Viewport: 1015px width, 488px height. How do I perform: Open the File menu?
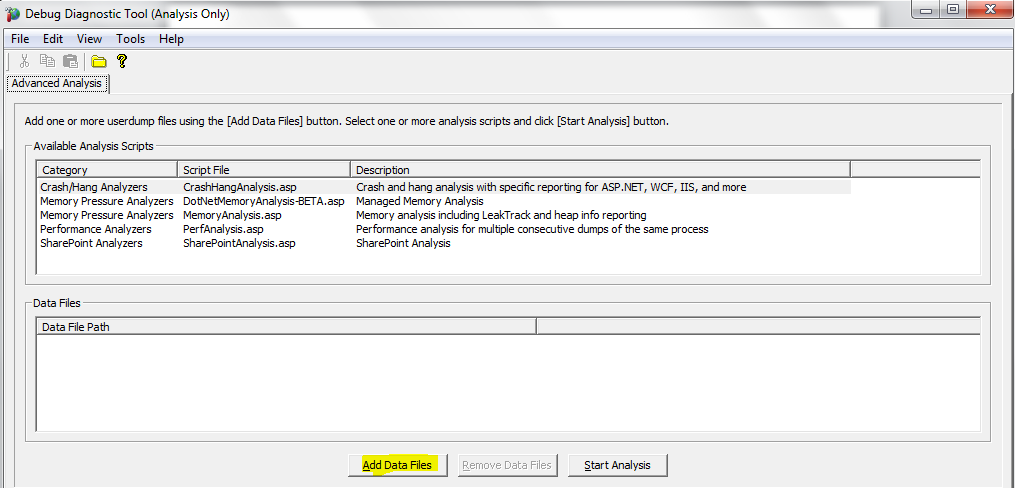click(20, 39)
